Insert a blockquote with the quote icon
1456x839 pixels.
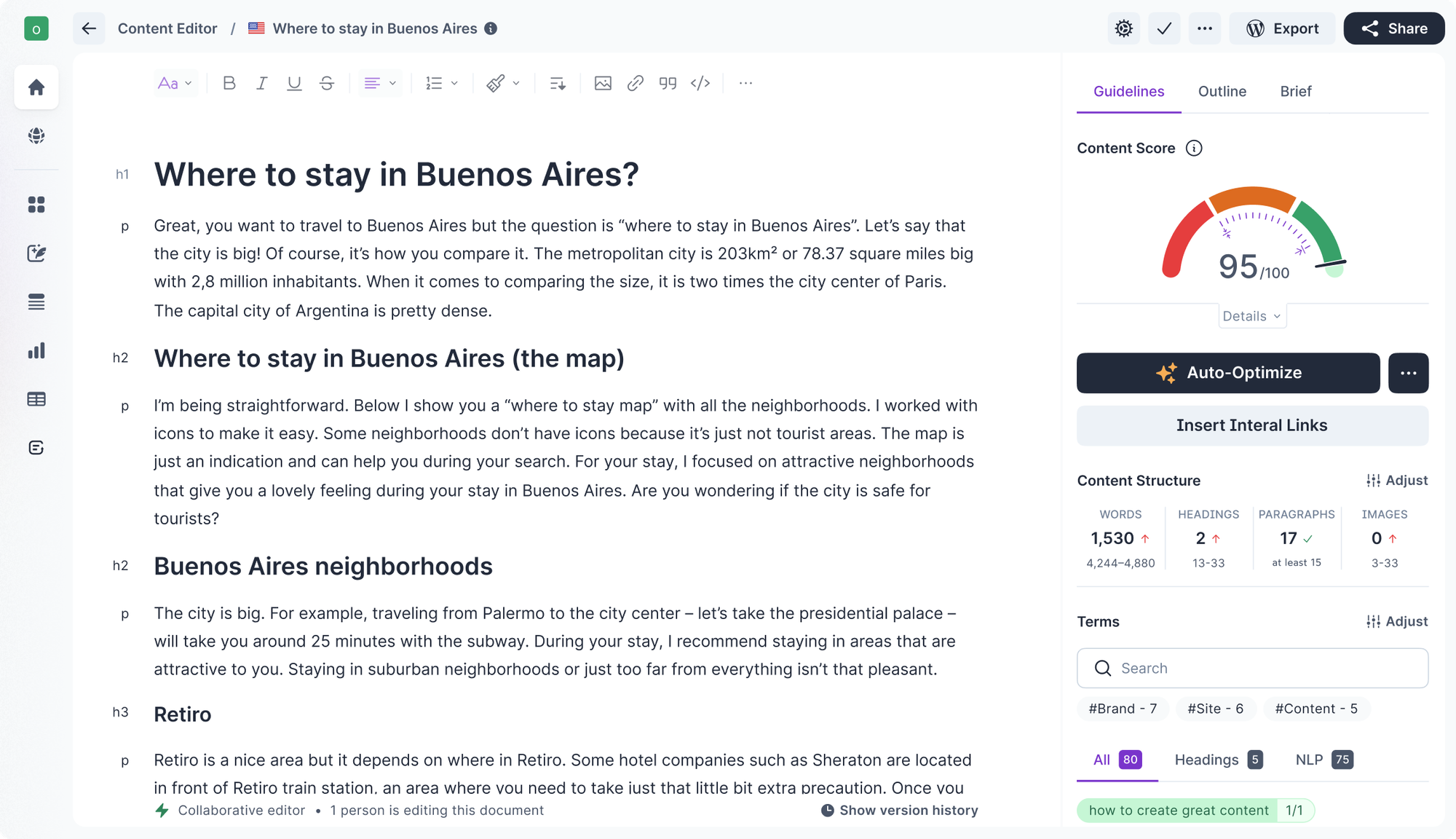point(668,83)
